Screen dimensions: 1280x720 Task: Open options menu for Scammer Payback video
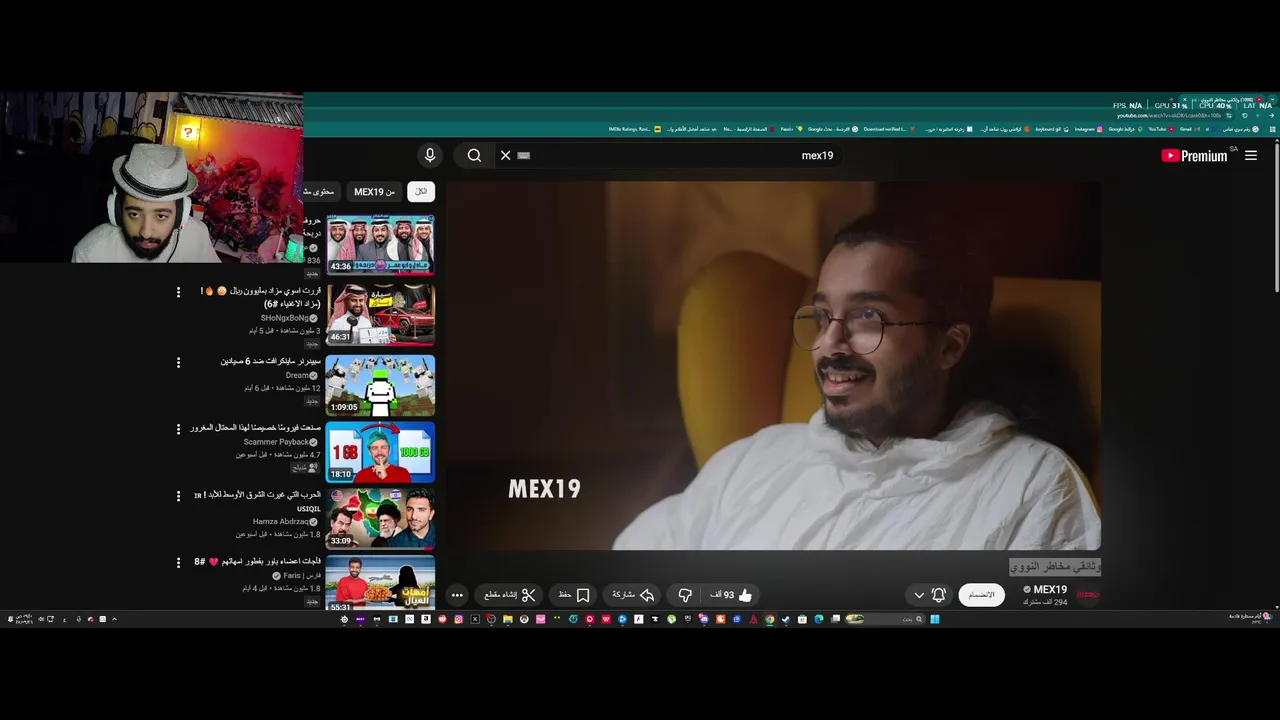[x=179, y=429]
